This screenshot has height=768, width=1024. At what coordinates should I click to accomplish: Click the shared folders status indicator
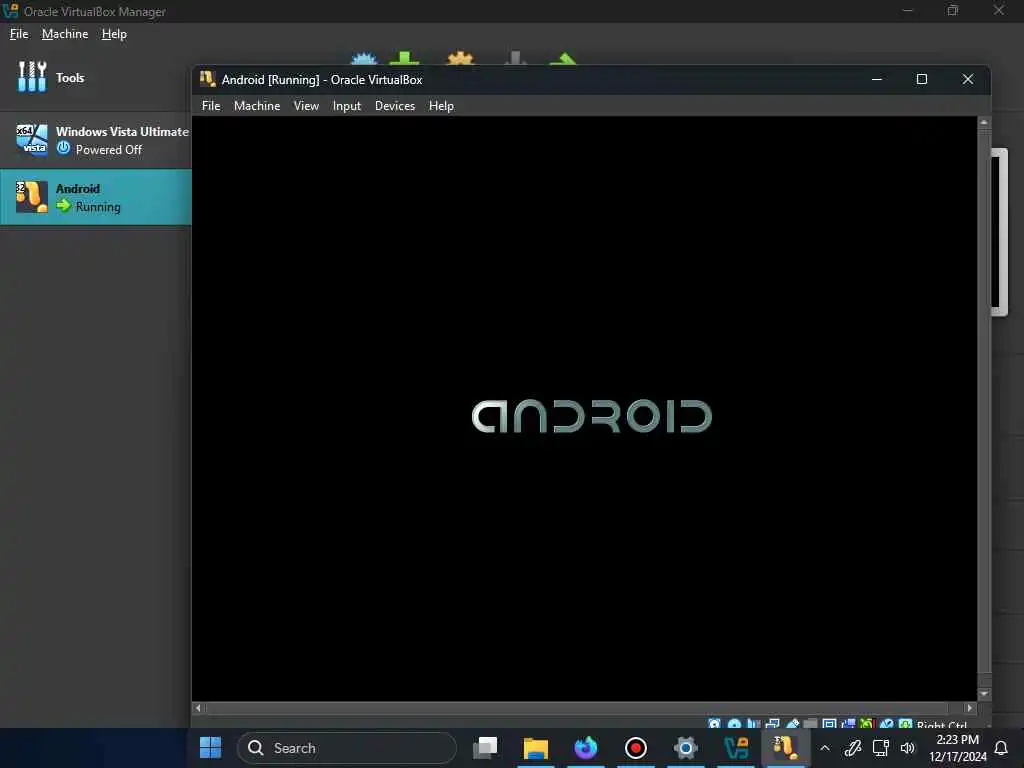point(810,724)
